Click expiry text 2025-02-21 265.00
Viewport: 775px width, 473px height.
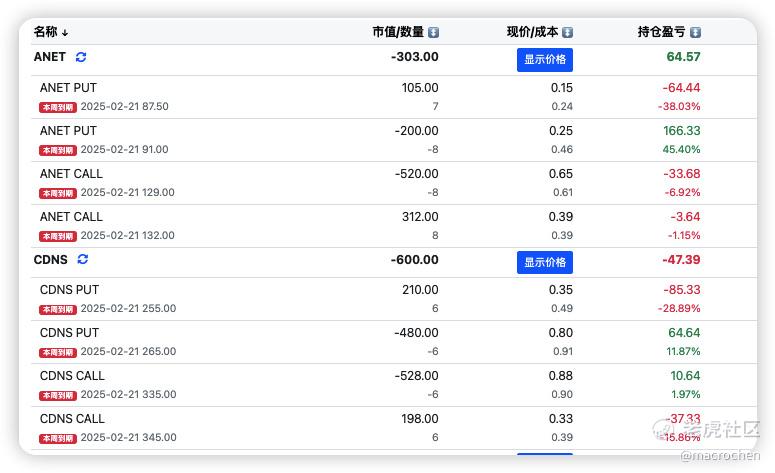[129, 351]
